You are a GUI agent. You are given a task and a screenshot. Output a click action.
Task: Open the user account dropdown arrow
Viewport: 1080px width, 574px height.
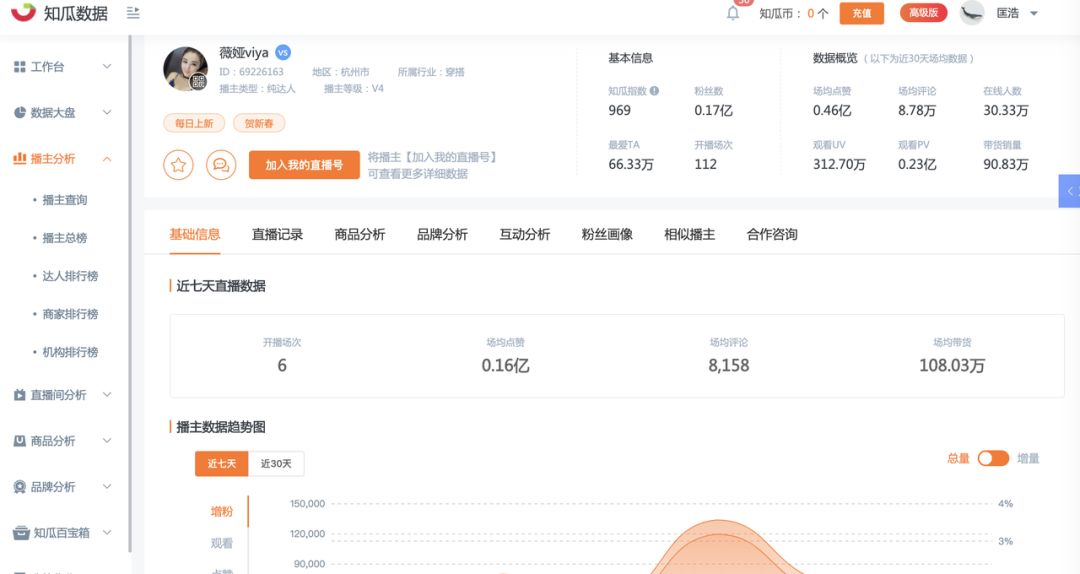point(1034,13)
